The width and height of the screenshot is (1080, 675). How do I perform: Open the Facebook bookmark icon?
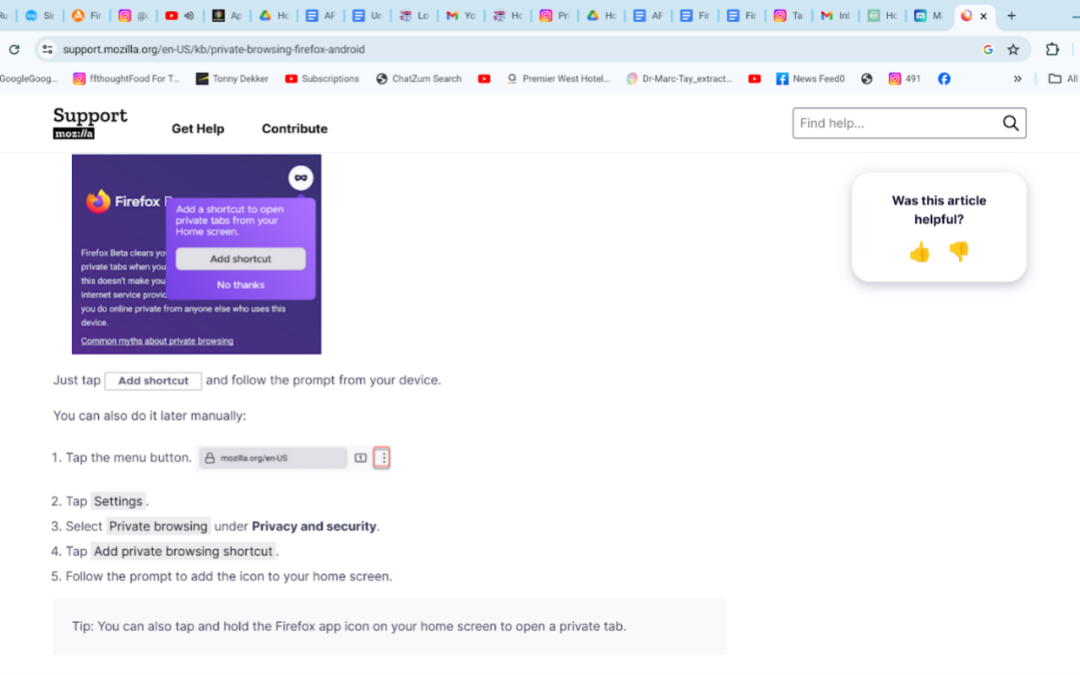click(944, 79)
